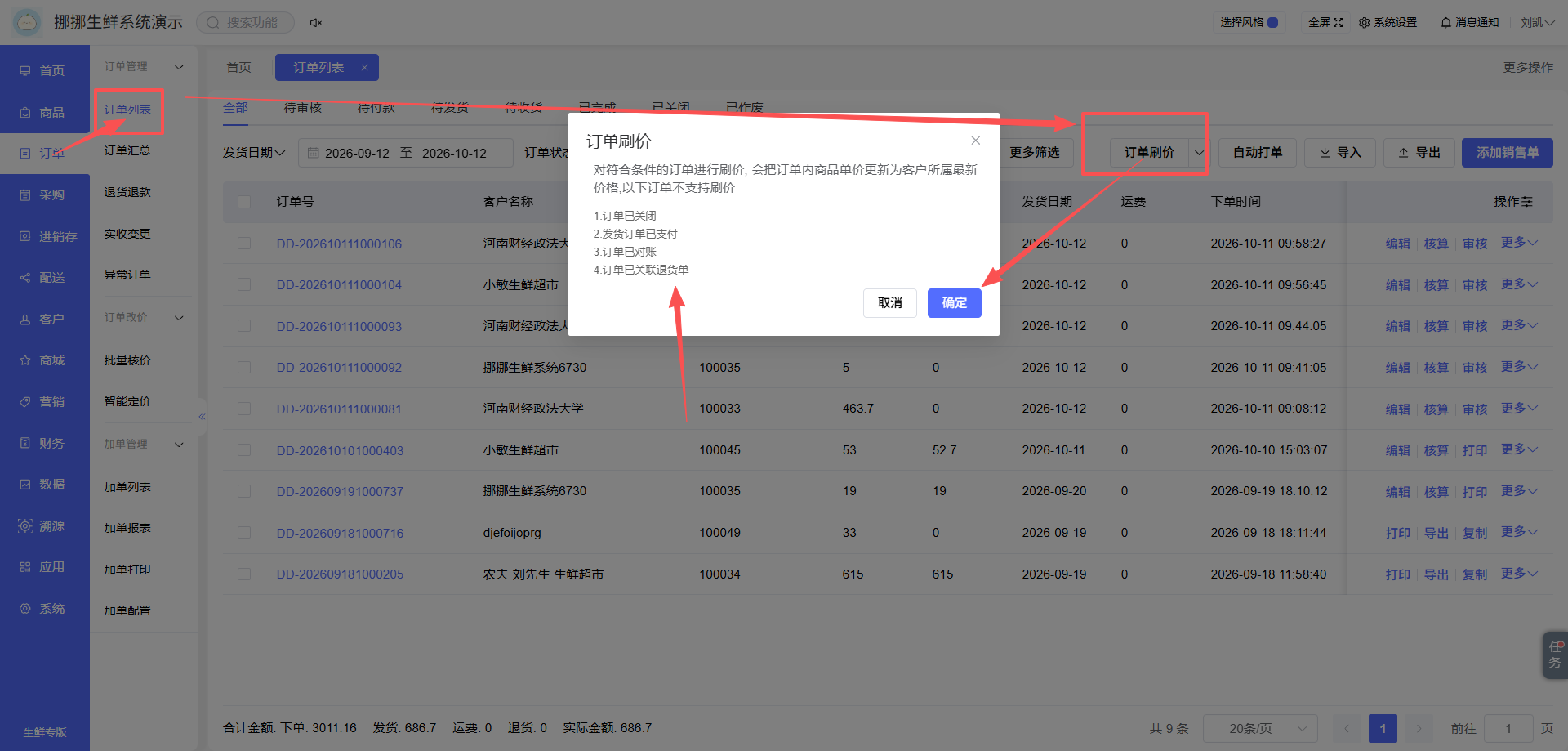The image size is (1568, 751).
Task: Check the box for order DD-202609181000205
Action: (x=244, y=574)
